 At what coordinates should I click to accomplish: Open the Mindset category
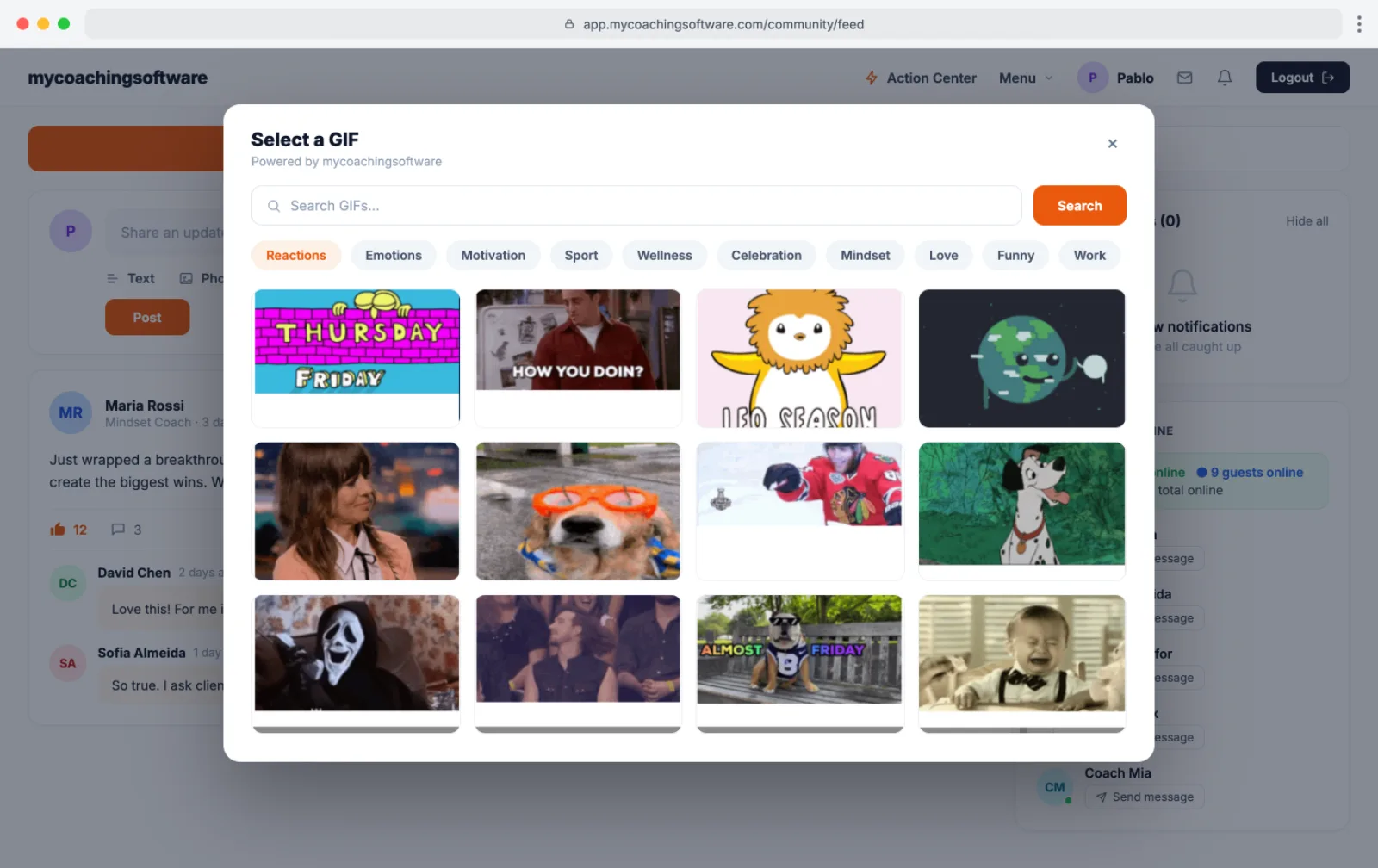point(866,256)
